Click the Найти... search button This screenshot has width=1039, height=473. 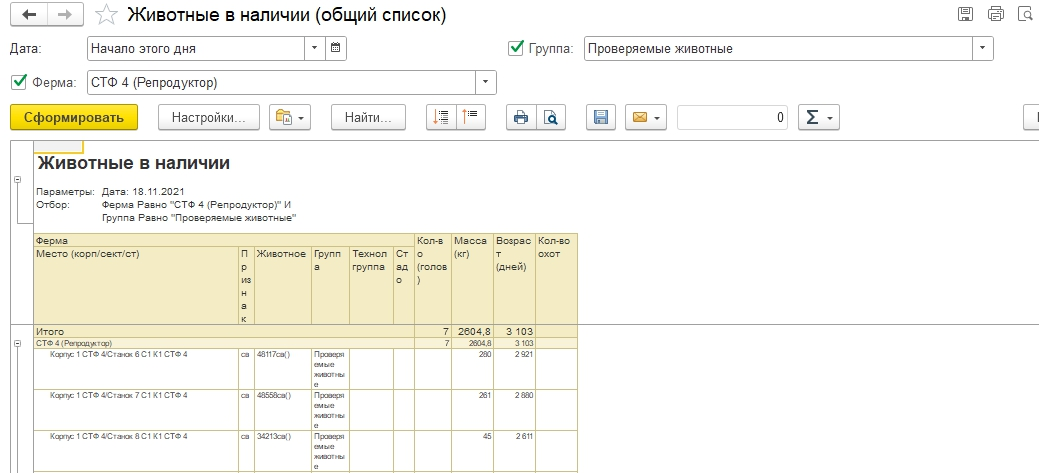point(368,117)
